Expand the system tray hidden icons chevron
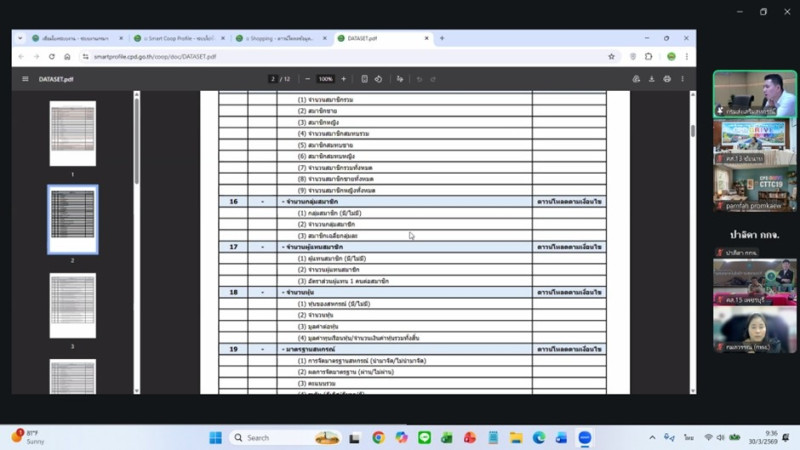Viewport: 800px width, 450px height. tap(652, 437)
